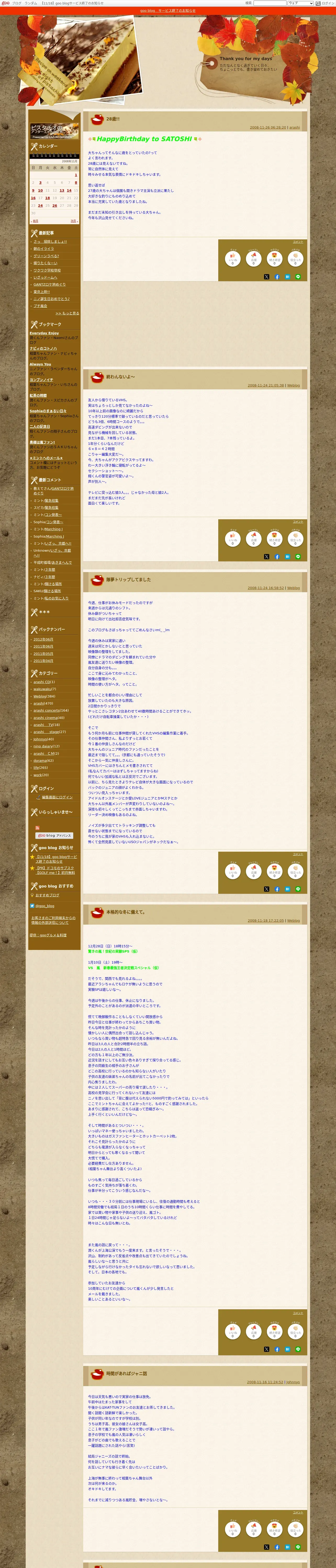The width and height of the screenshot is (336, 1568).
Task: Open recent article GANTZロケ地めぐり
Action: [49, 284]
